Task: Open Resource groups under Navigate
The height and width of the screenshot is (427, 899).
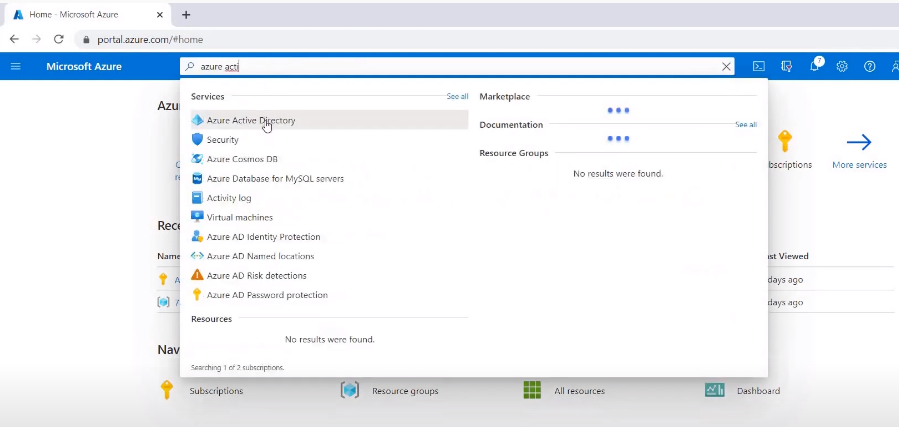Action: tap(405, 391)
